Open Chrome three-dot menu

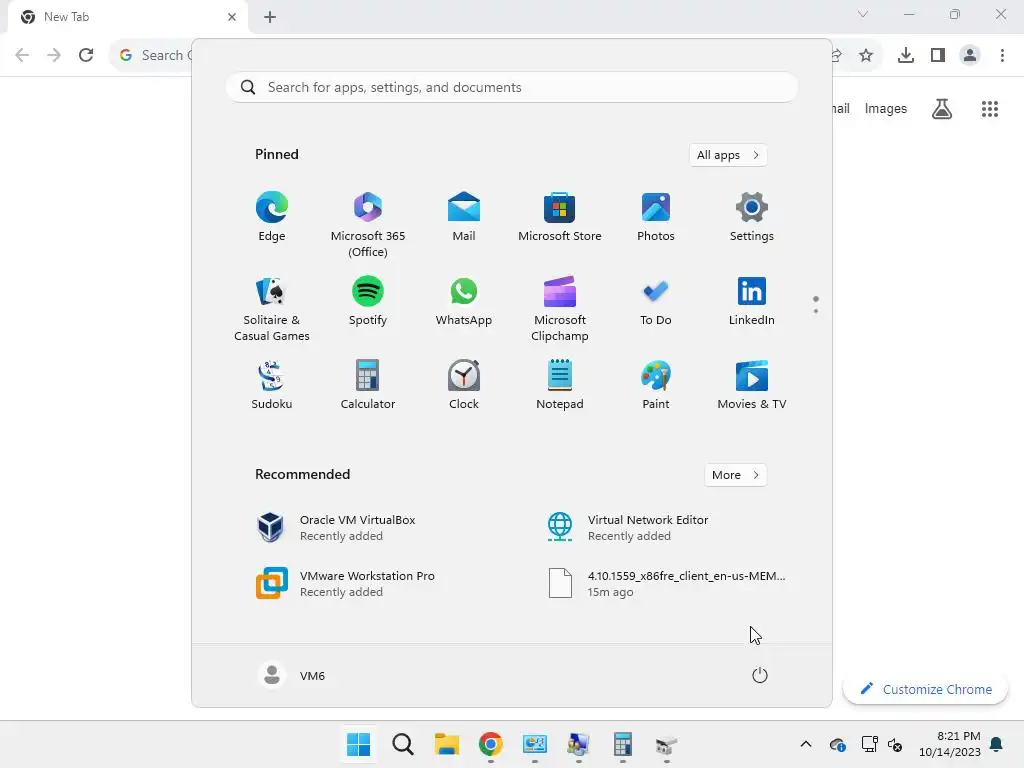1002,55
